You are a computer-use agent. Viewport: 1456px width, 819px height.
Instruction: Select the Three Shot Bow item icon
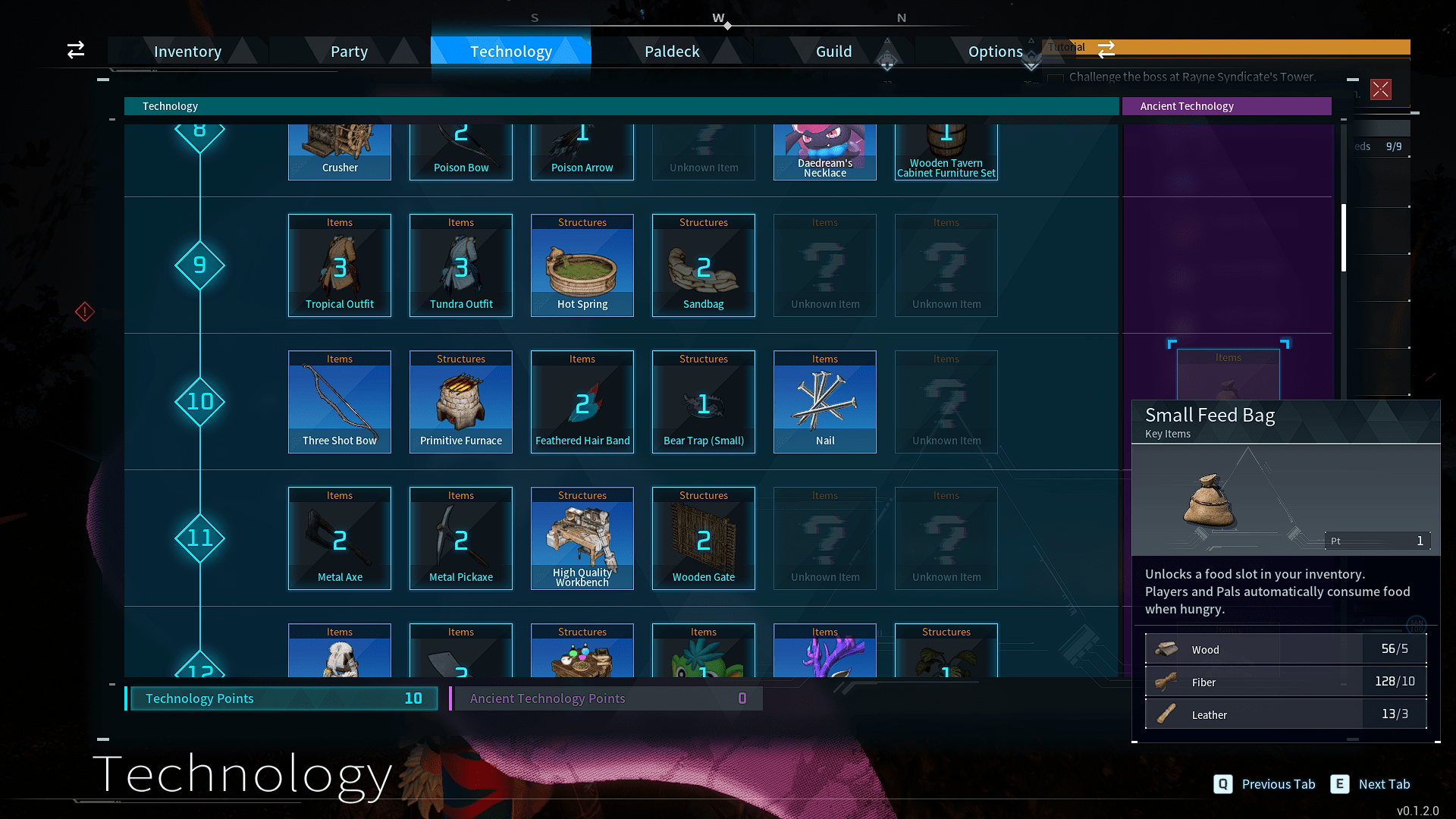[340, 400]
